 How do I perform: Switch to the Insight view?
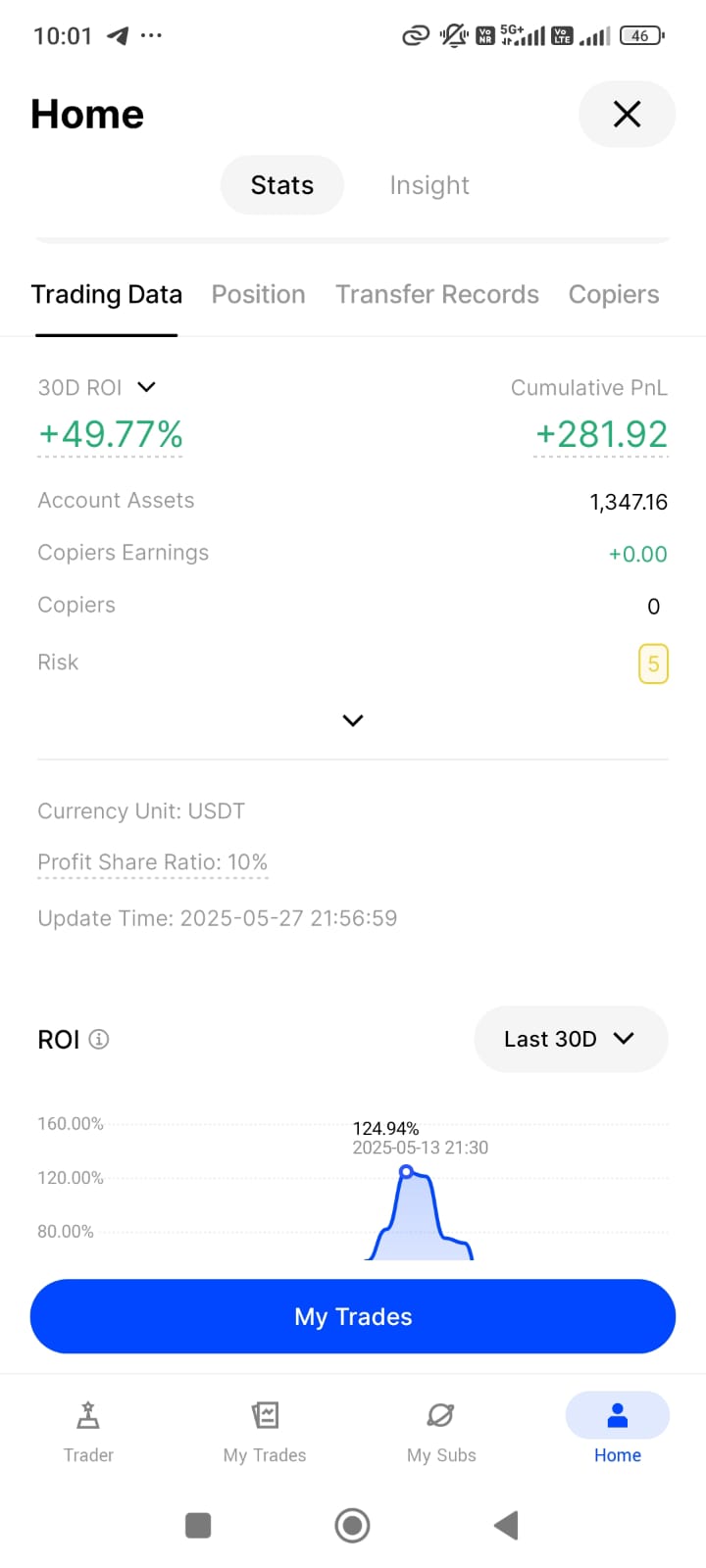(429, 185)
